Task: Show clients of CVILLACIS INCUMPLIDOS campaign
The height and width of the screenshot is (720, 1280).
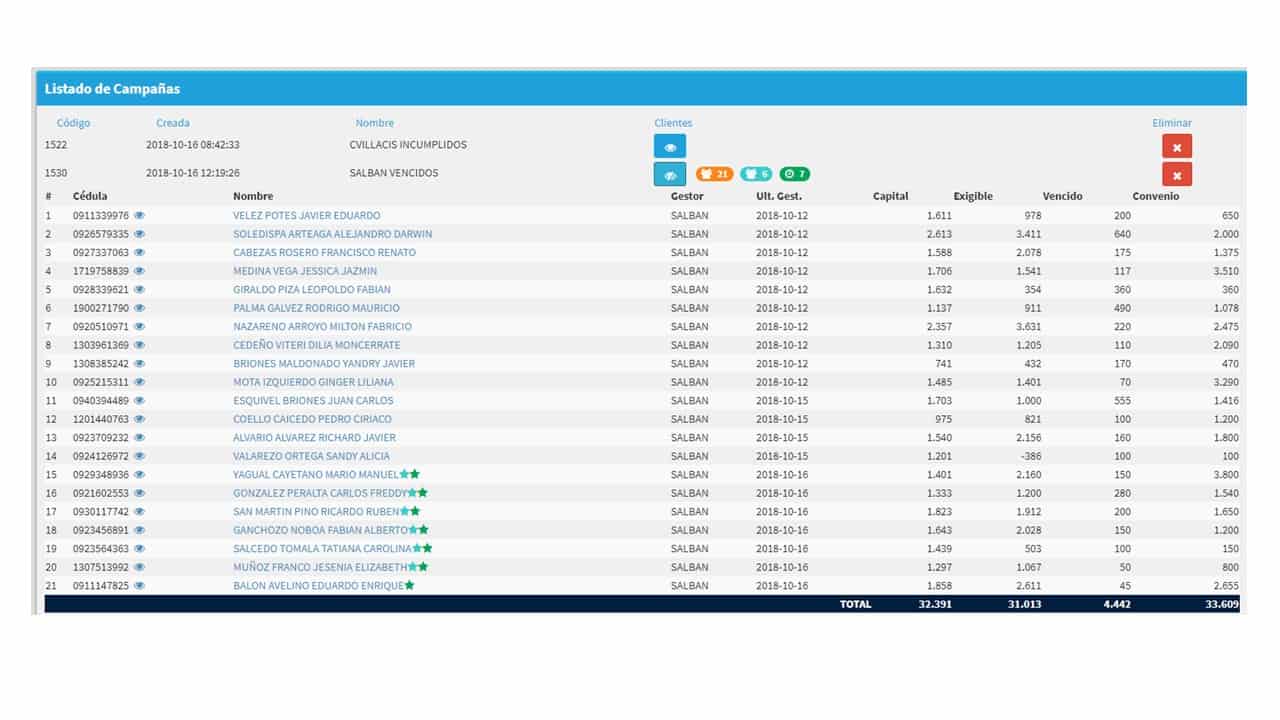Action: point(670,146)
